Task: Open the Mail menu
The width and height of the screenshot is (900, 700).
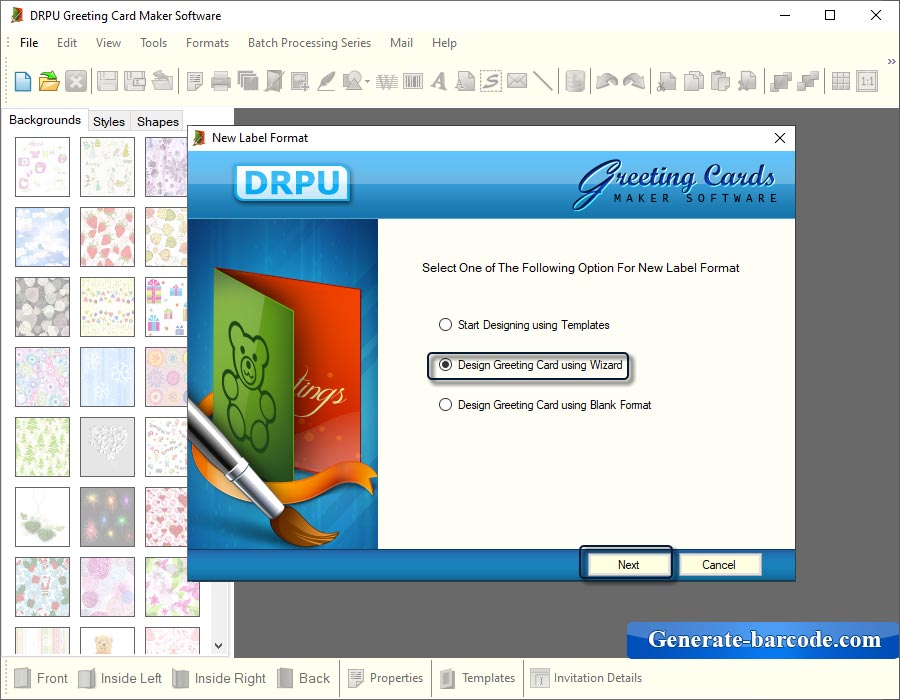Action: point(401,43)
